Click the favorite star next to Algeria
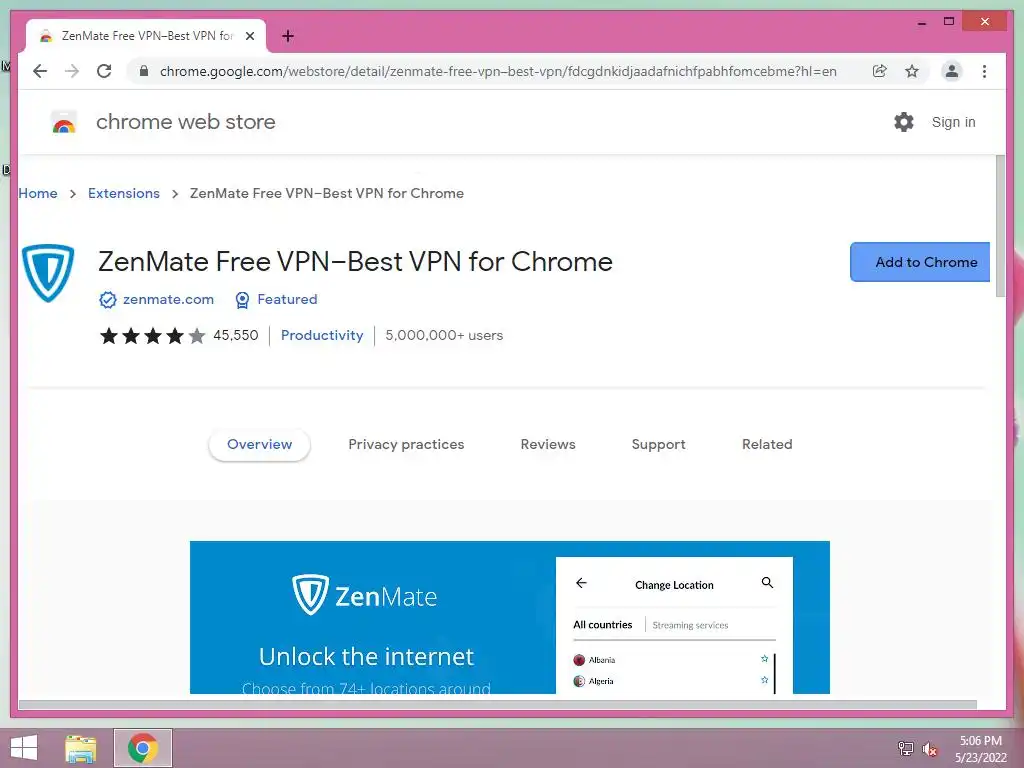1024x768 pixels. (764, 680)
